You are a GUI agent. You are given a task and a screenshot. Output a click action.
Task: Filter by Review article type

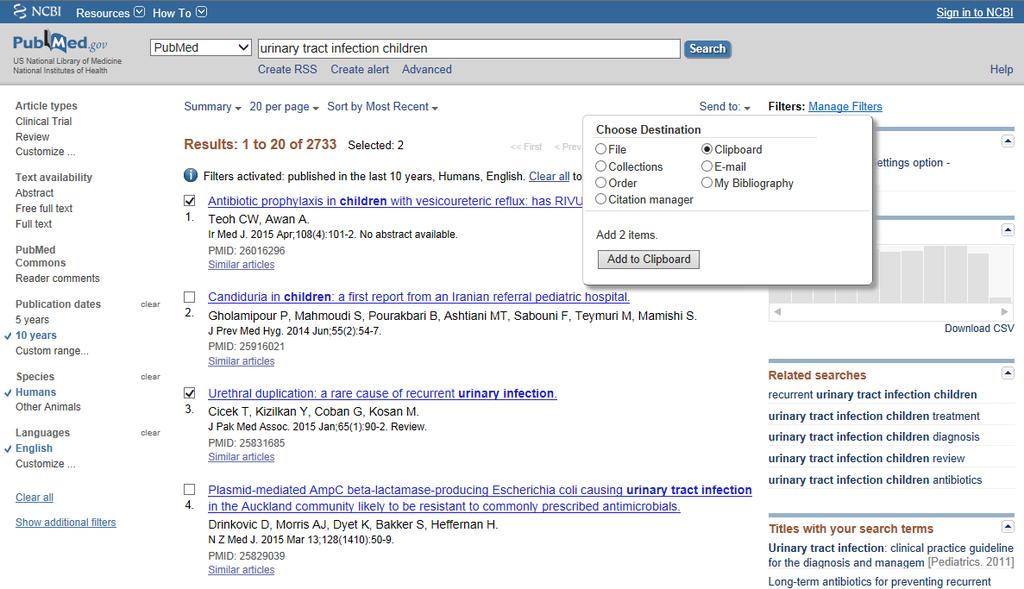point(33,137)
